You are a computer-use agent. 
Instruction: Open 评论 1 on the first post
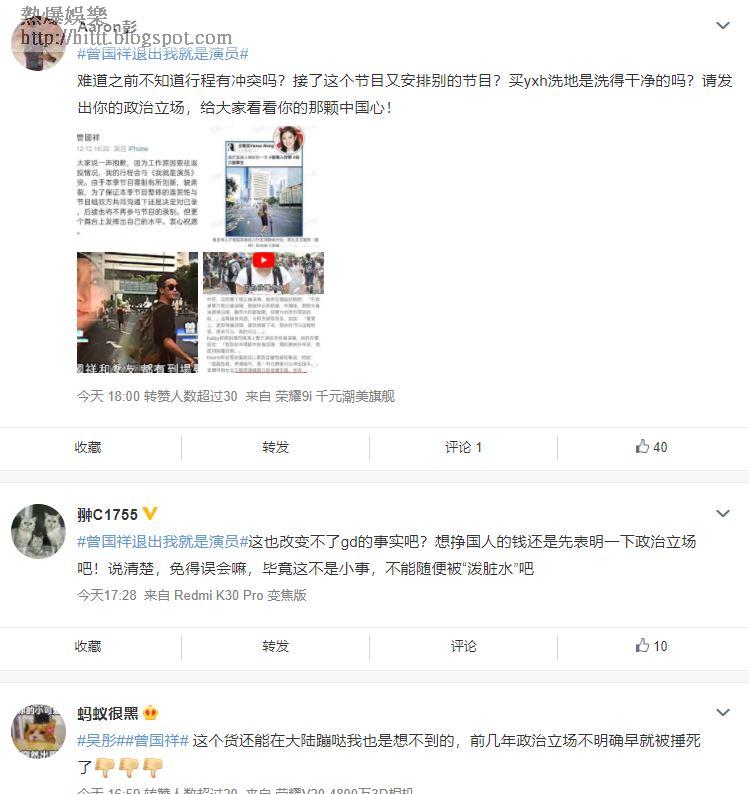coord(463,447)
